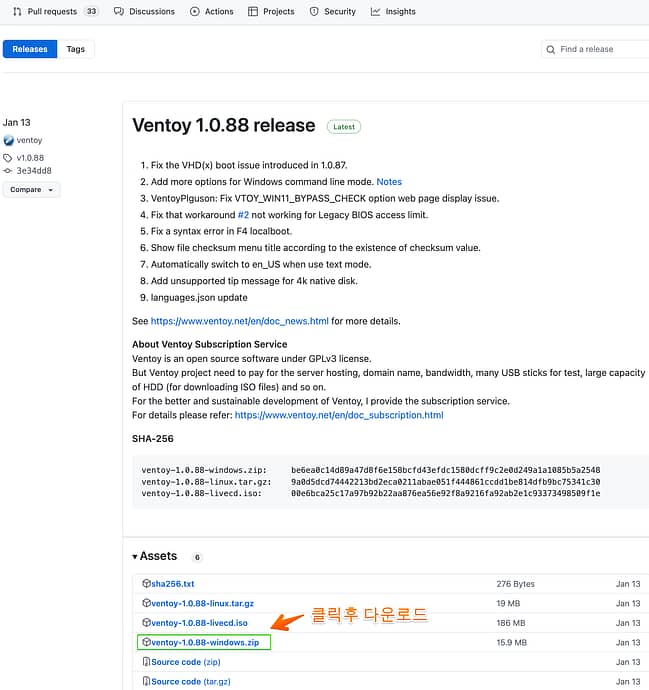The width and height of the screenshot is (649, 690).
Task: Click the Projects table icon
Action: [253, 11]
